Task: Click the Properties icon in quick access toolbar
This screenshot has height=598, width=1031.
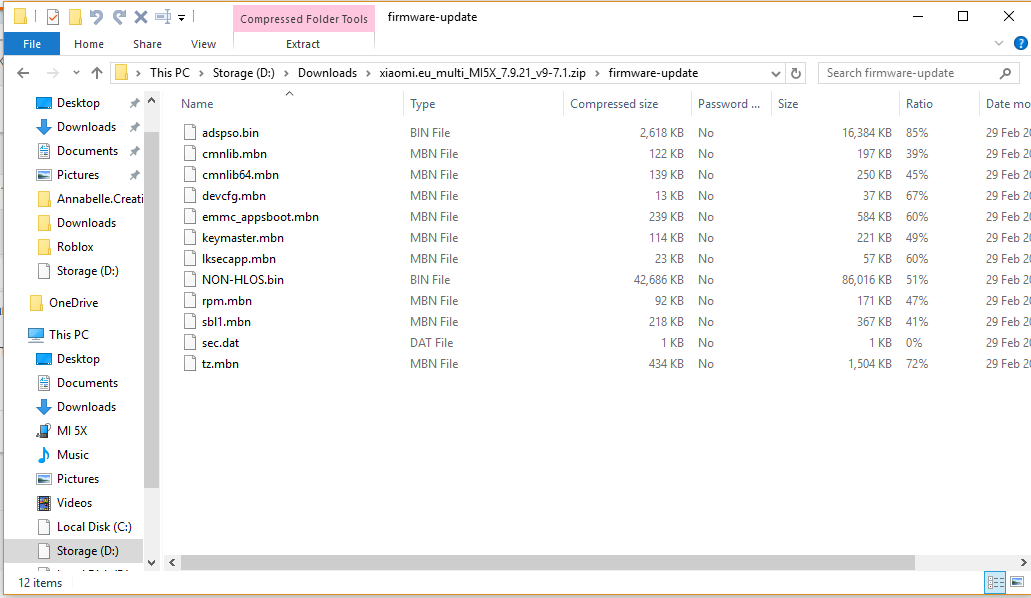Action: [53, 17]
